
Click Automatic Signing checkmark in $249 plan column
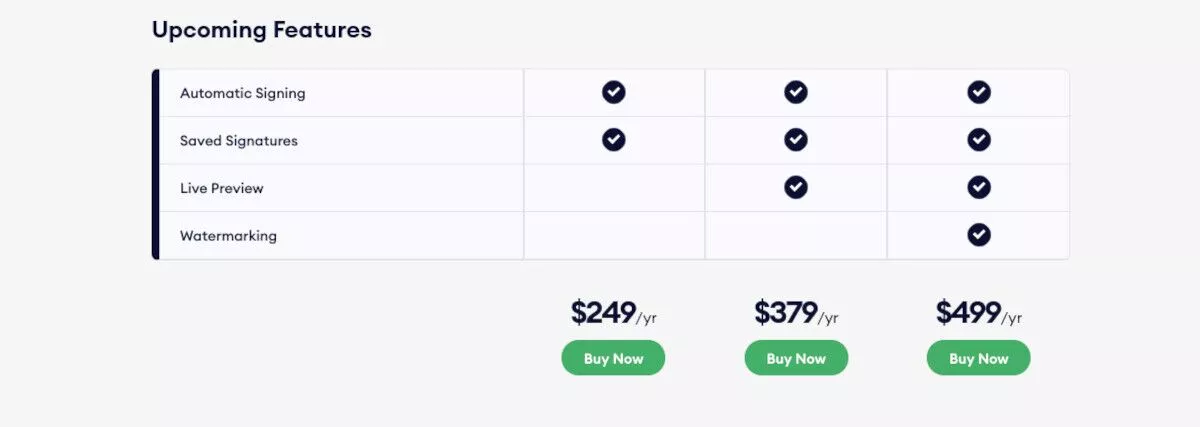(x=613, y=92)
